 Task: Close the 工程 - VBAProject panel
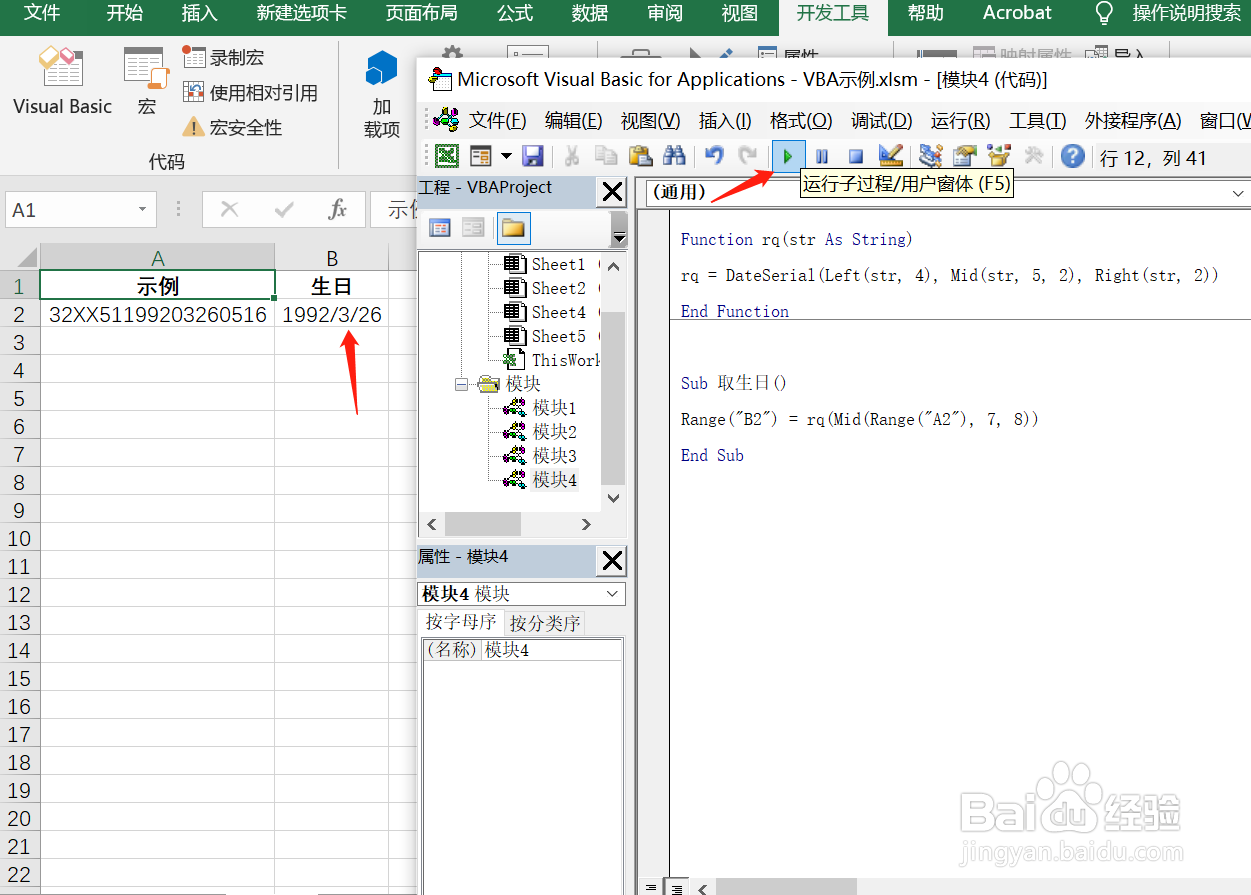[611, 192]
